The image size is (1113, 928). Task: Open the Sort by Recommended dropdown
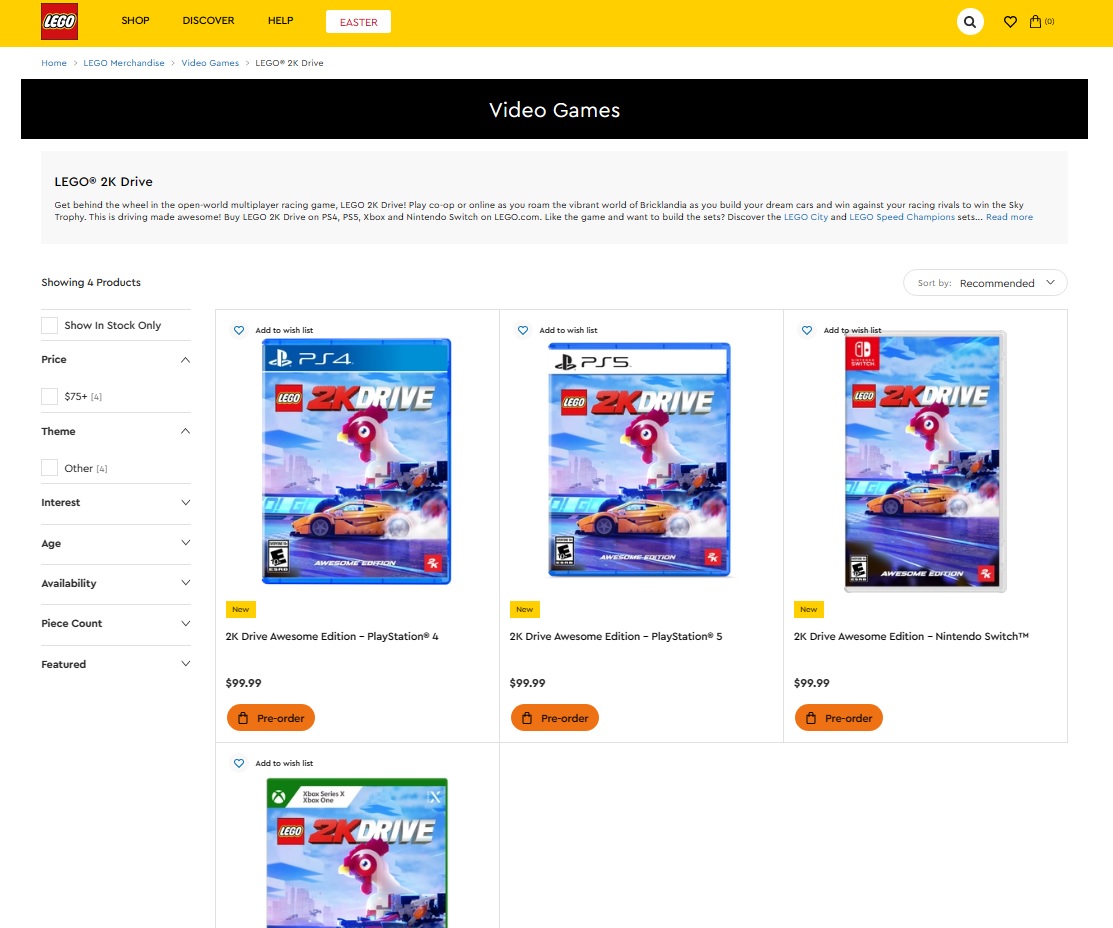985,283
